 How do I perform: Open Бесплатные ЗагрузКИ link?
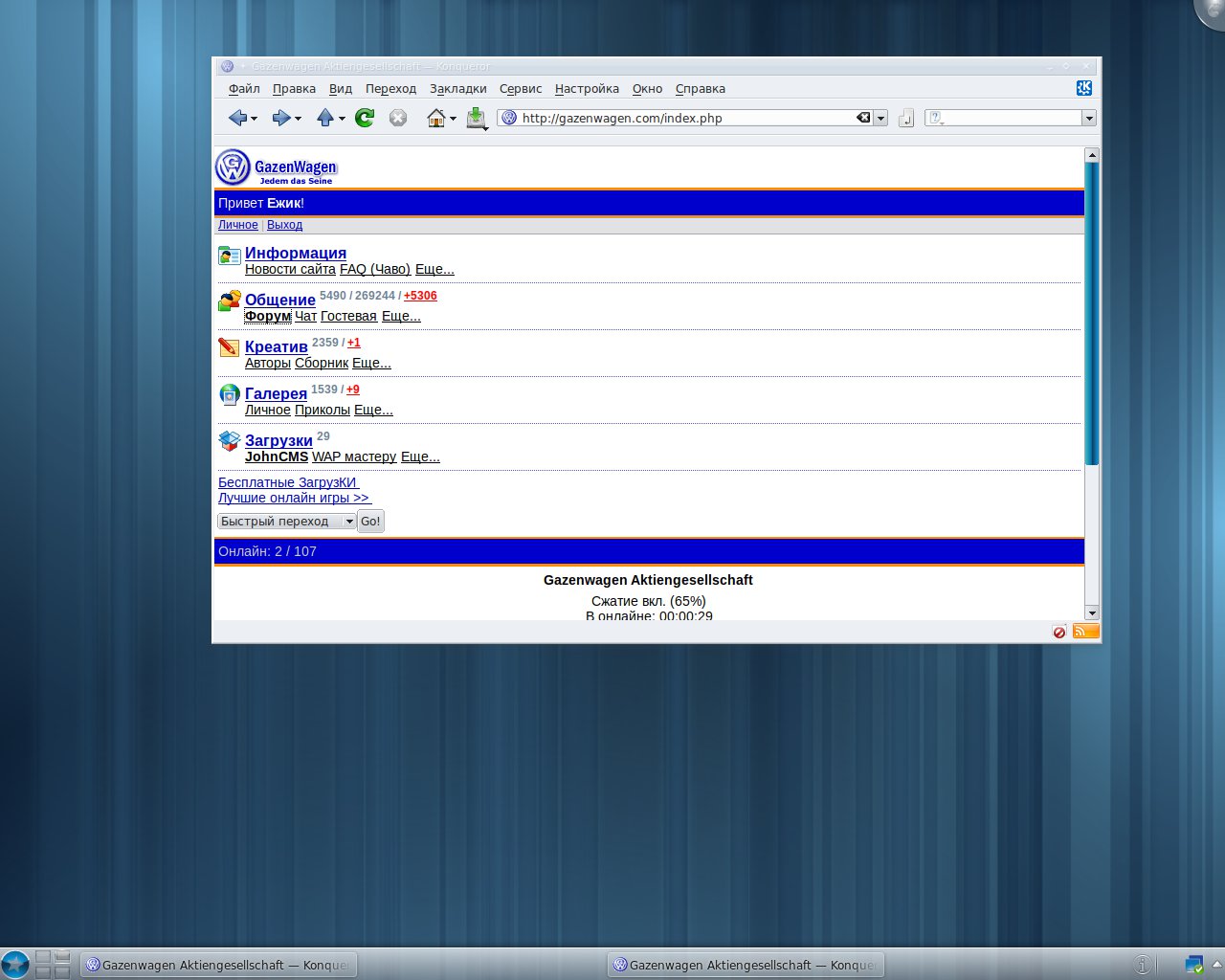click(288, 482)
